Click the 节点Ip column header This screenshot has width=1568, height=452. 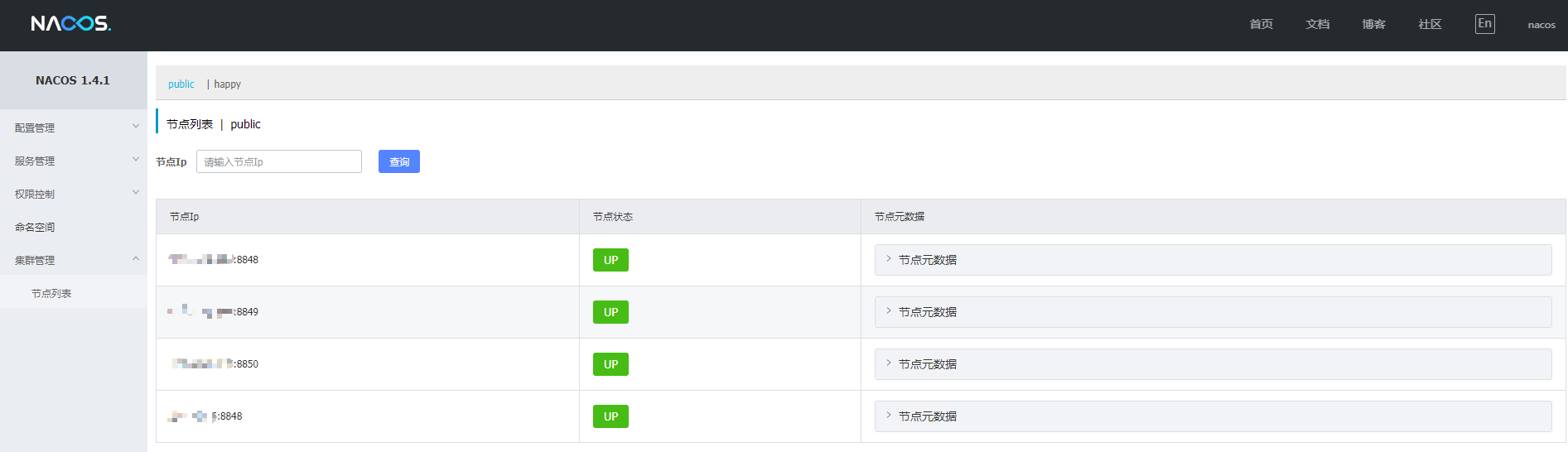tap(184, 217)
